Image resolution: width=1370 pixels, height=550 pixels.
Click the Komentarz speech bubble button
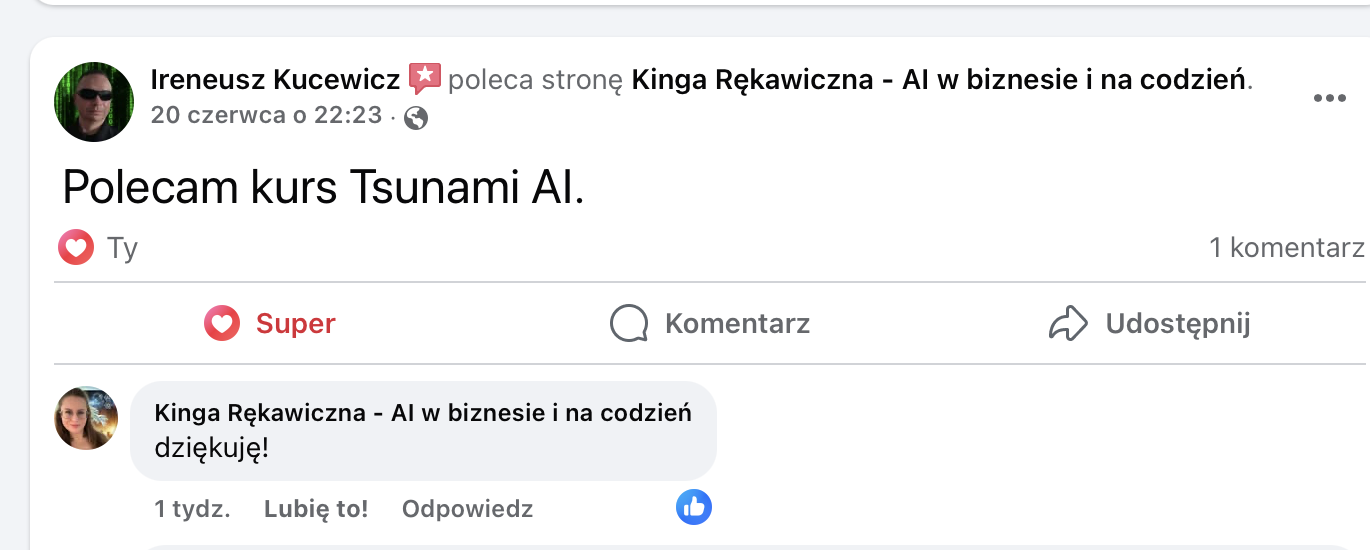[710, 324]
